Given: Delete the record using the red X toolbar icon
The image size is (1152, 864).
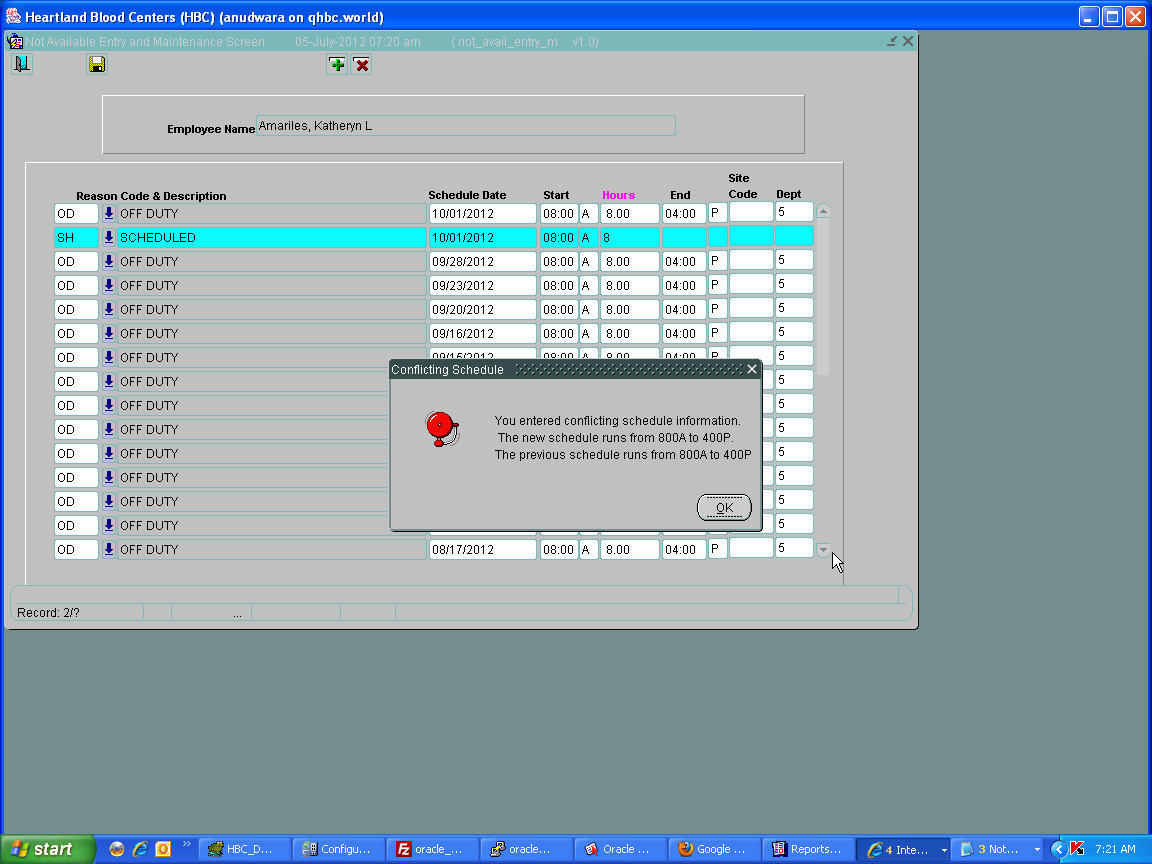Looking at the screenshot, I should point(361,65).
